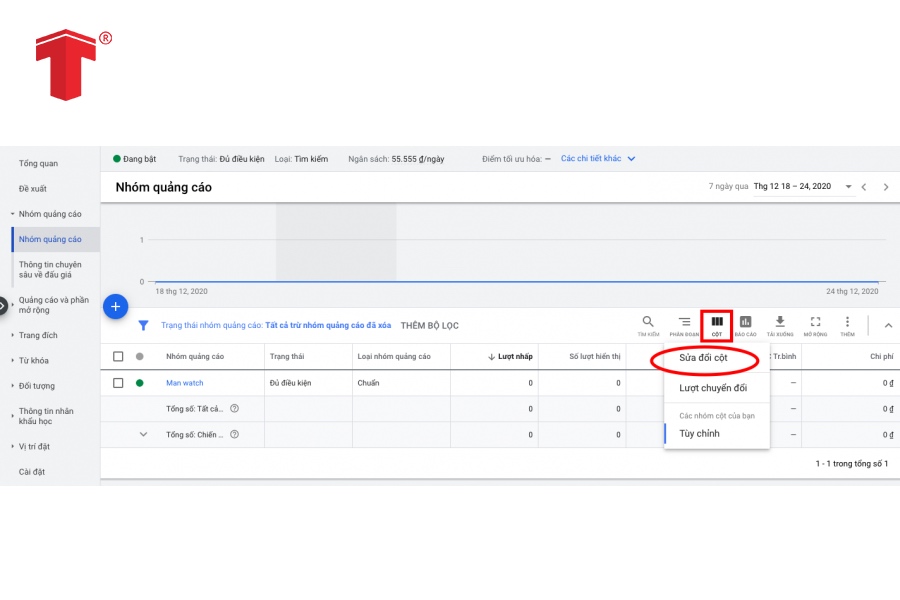Click the 18 thg 12, 2020 chart label

pos(181,291)
